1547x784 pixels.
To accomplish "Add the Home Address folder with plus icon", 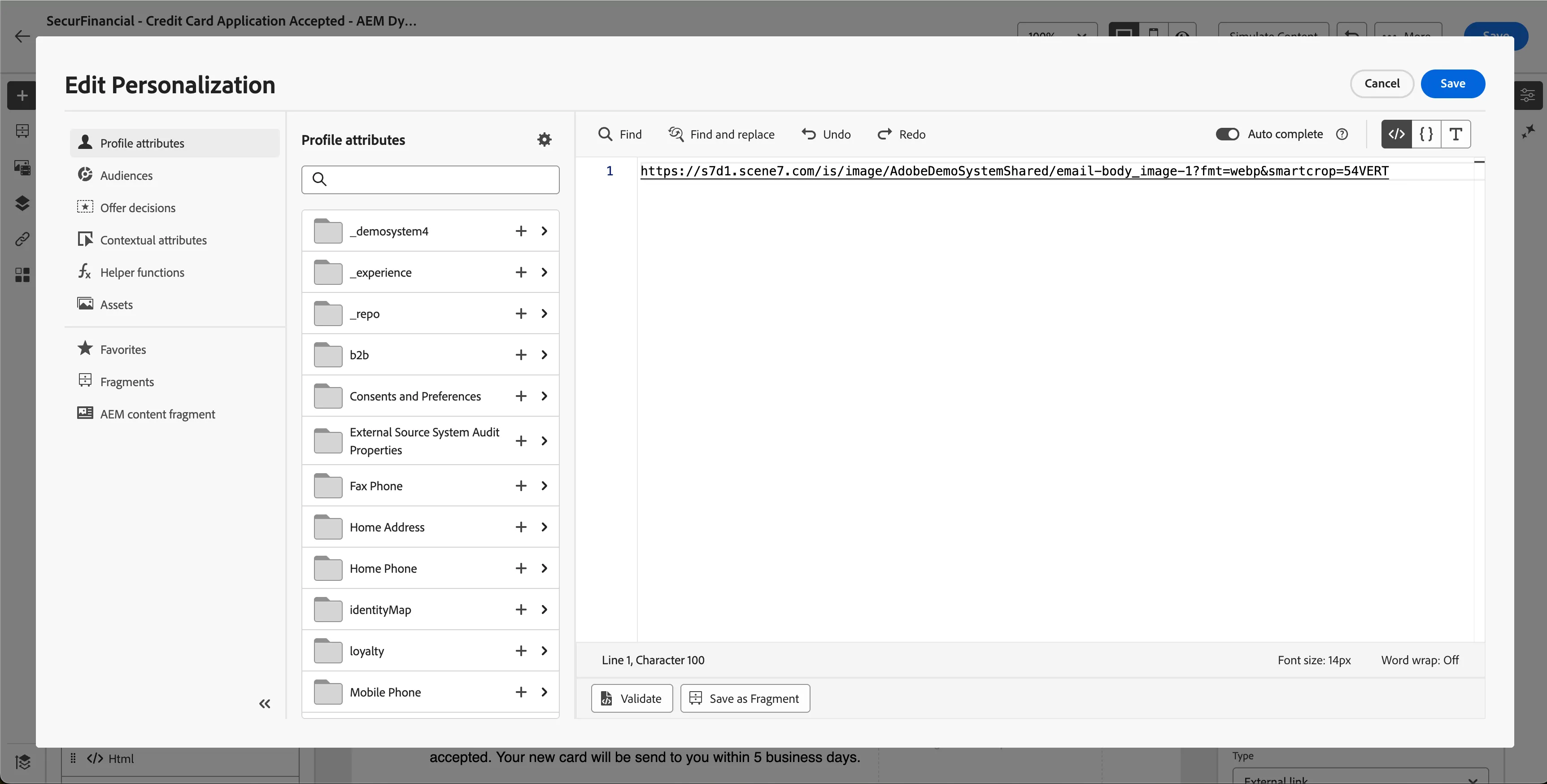I will click(x=521, y=527).
